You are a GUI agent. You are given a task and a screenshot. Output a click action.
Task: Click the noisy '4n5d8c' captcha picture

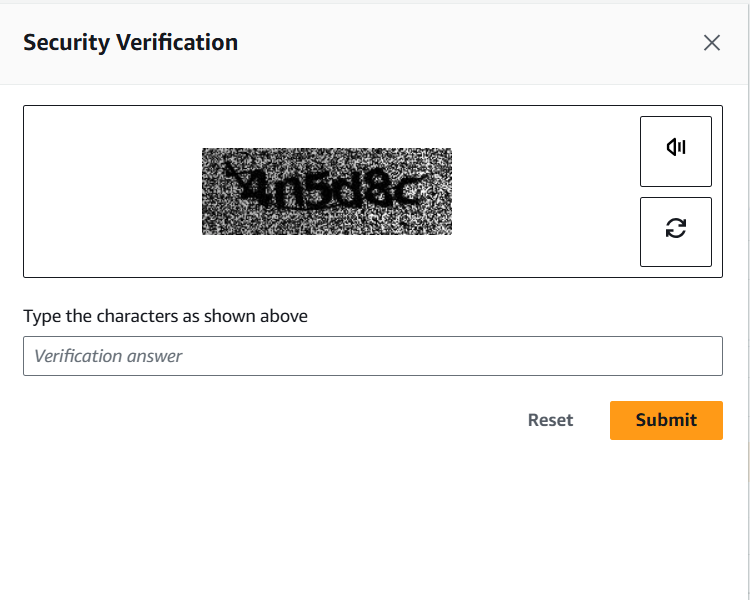pyautogui.click(x=326, y=191)
